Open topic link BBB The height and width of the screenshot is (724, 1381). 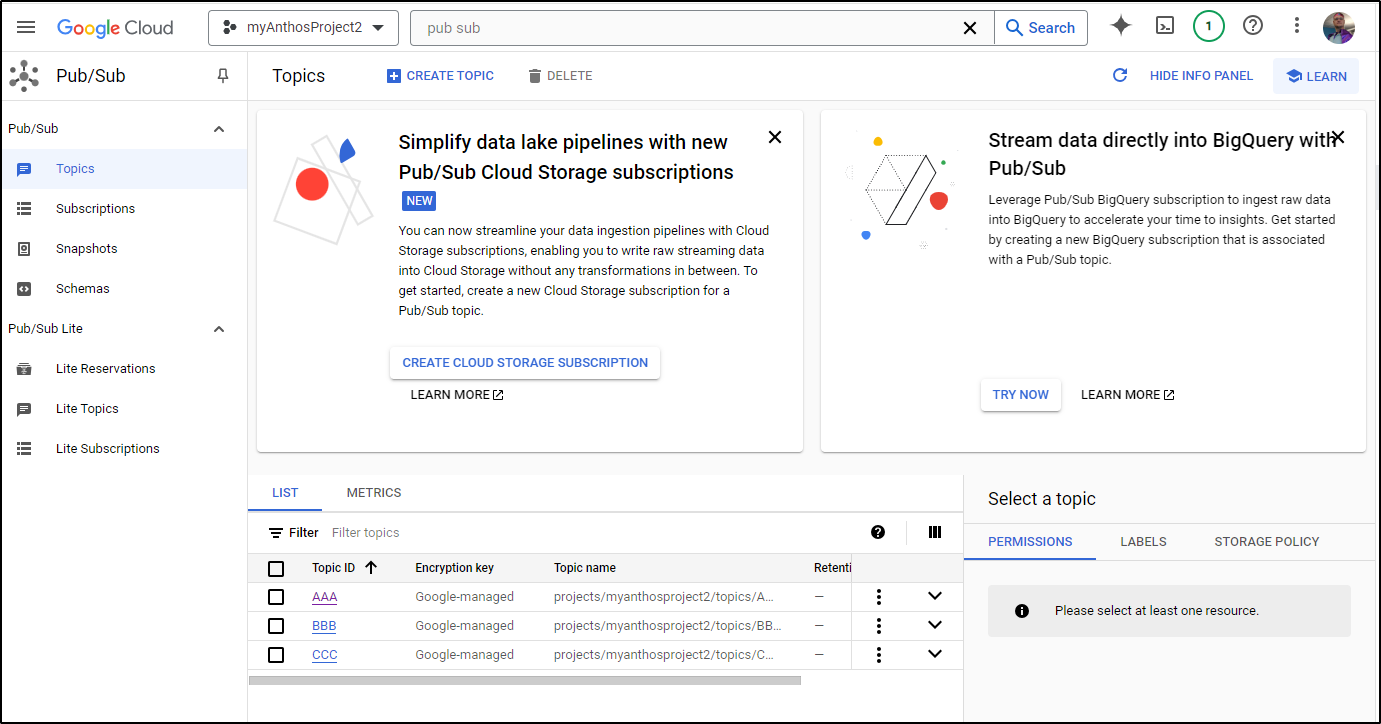[324, 626]
